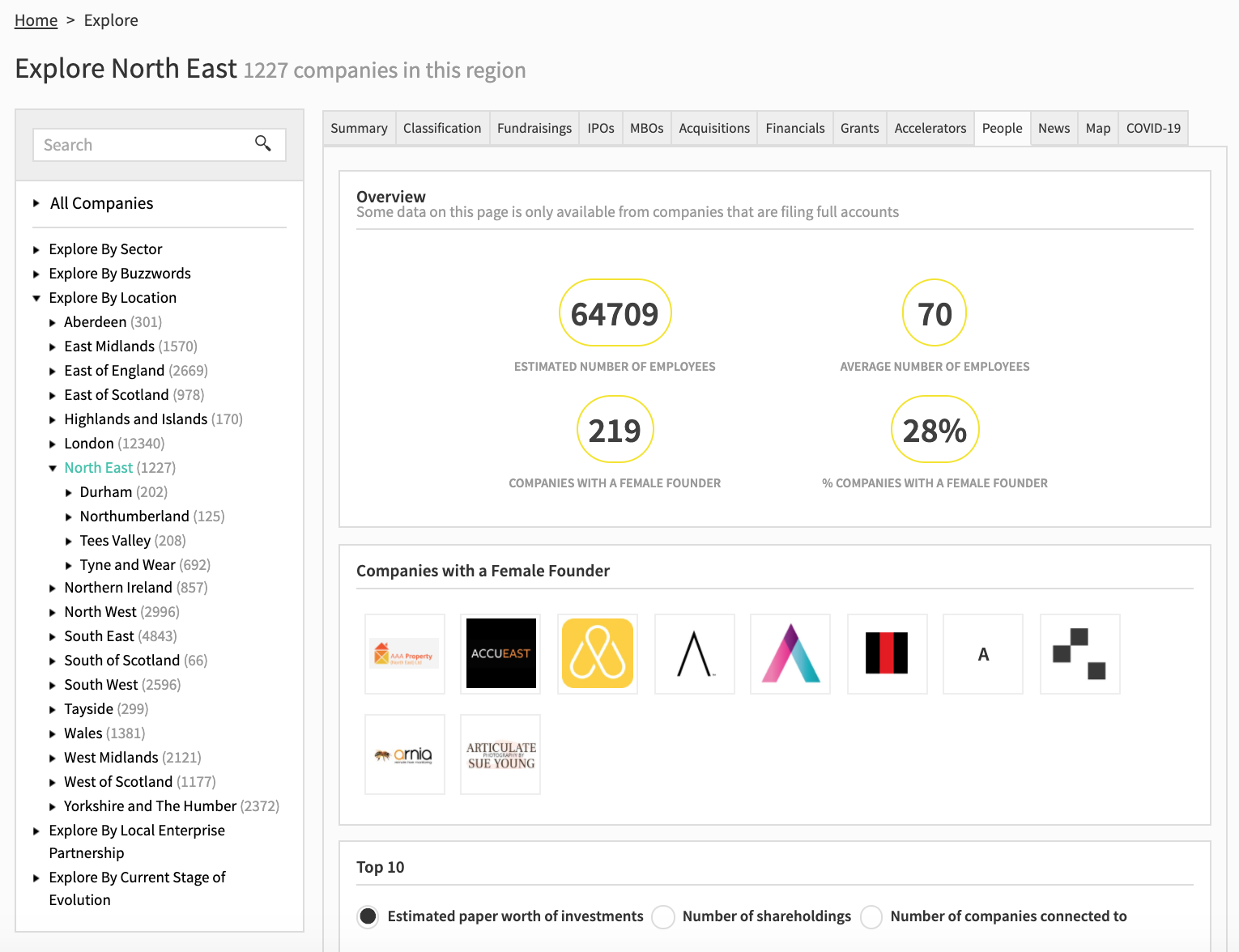Open the COVID-19 tab
Viewport: 1239px width, 952px height.
coord(1152,129)
